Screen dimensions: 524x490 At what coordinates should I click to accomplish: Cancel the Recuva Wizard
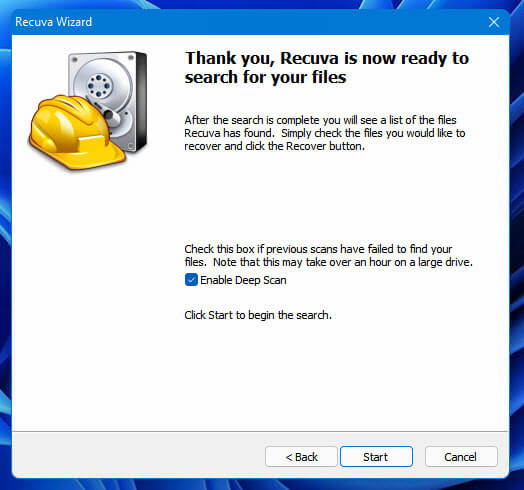[x=461, y=457]
